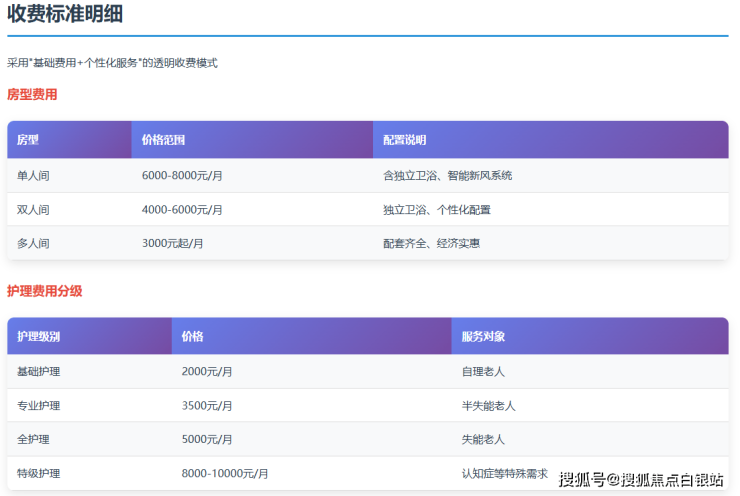This screenshot has width=740, height=496.
Task: Open the 搜狐号@搜狐焦点白银站 watermark link
Action: (x=641, y=480)
